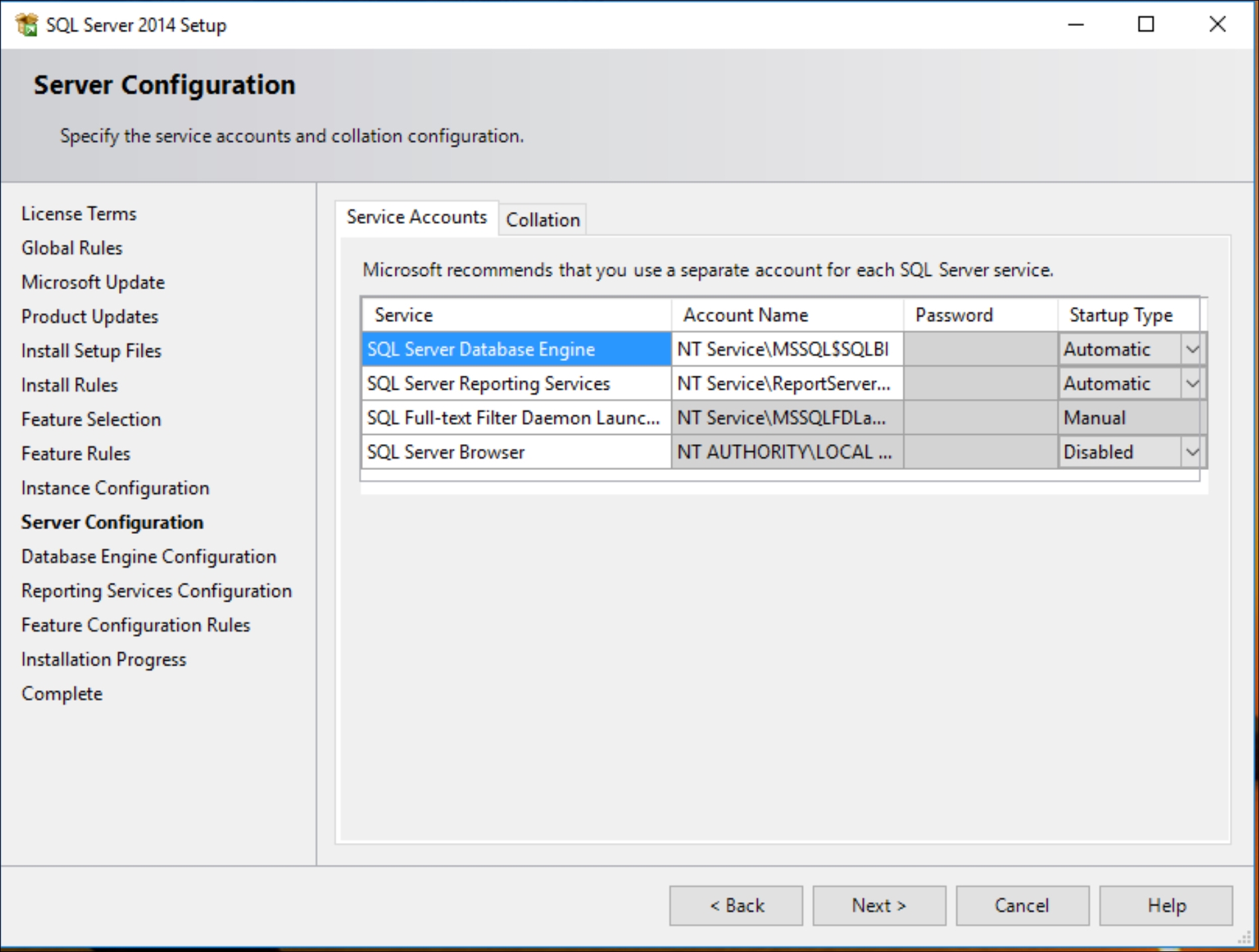Click Product Updates step in sidebar
This screenshot has height=952, width=1259.
90,316
